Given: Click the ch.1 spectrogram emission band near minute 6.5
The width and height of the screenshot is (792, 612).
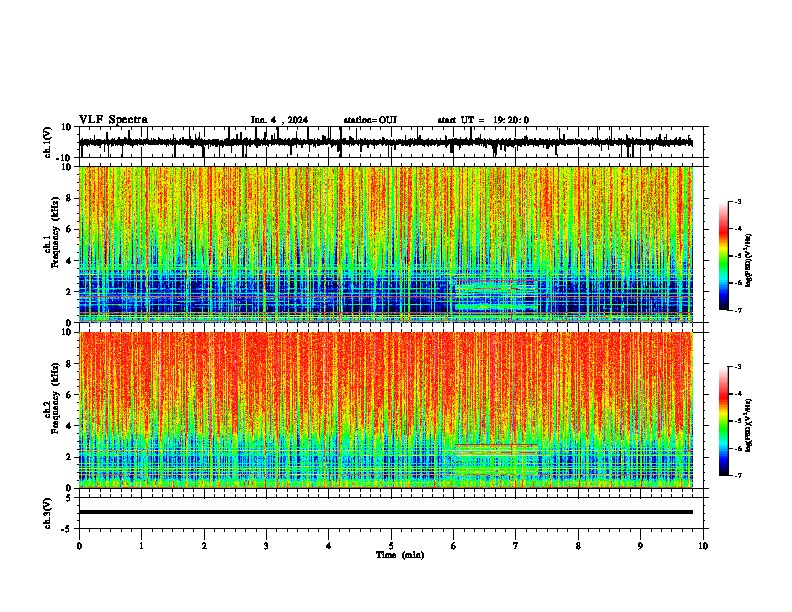Looking at the screenshot, I should (495, 296).
